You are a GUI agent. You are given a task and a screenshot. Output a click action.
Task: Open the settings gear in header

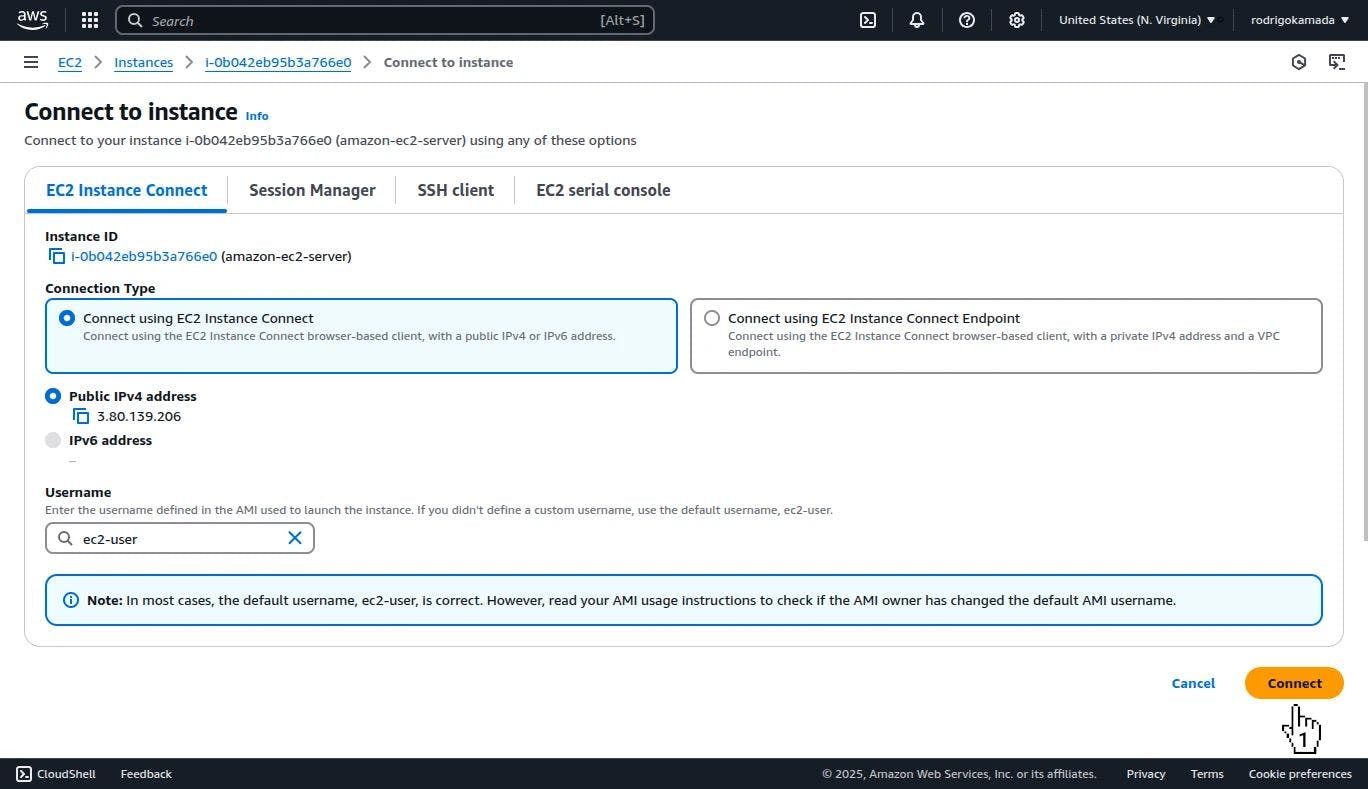tap(1017, 20)
